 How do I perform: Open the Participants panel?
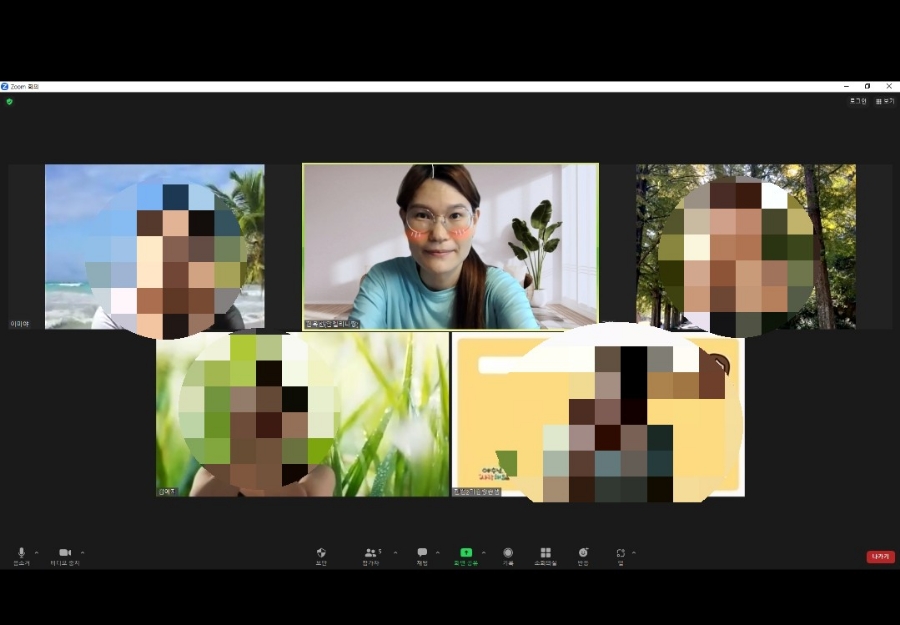(x=371, y=556)
